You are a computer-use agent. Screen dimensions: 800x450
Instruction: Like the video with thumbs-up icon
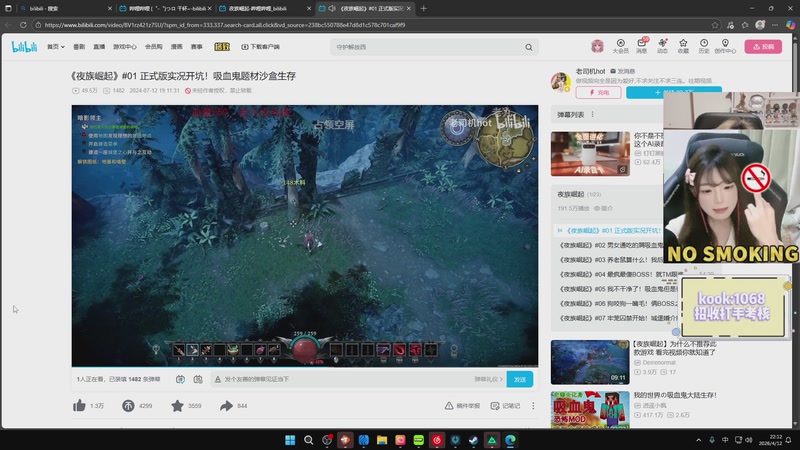(x=79, y=406)
